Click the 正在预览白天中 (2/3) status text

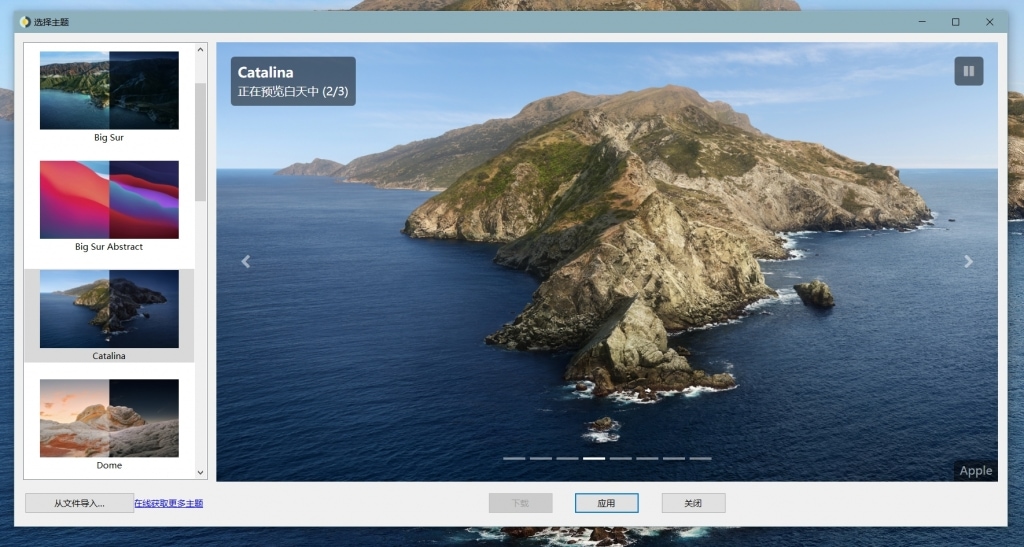tap(293, 91)
